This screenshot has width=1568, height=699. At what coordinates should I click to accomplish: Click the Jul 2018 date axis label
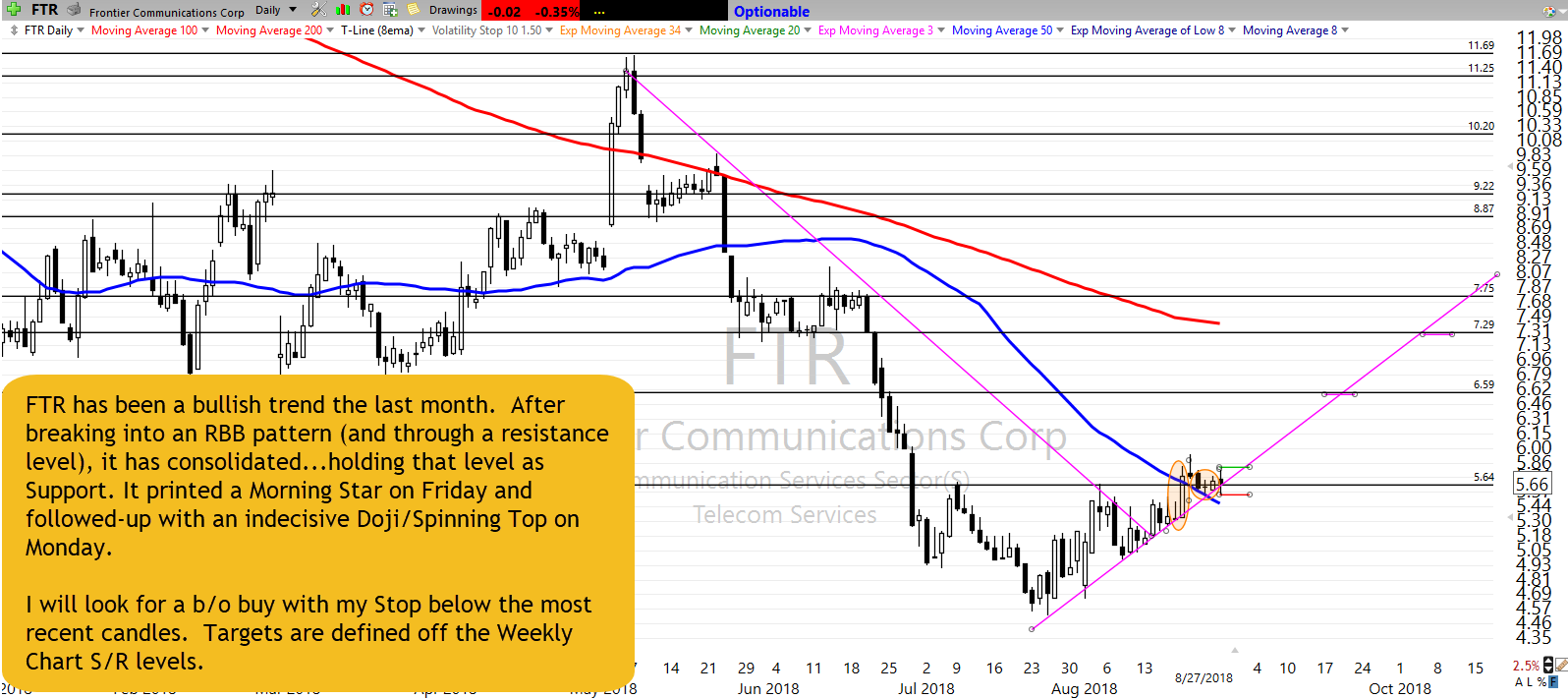[x=926, y=688]
